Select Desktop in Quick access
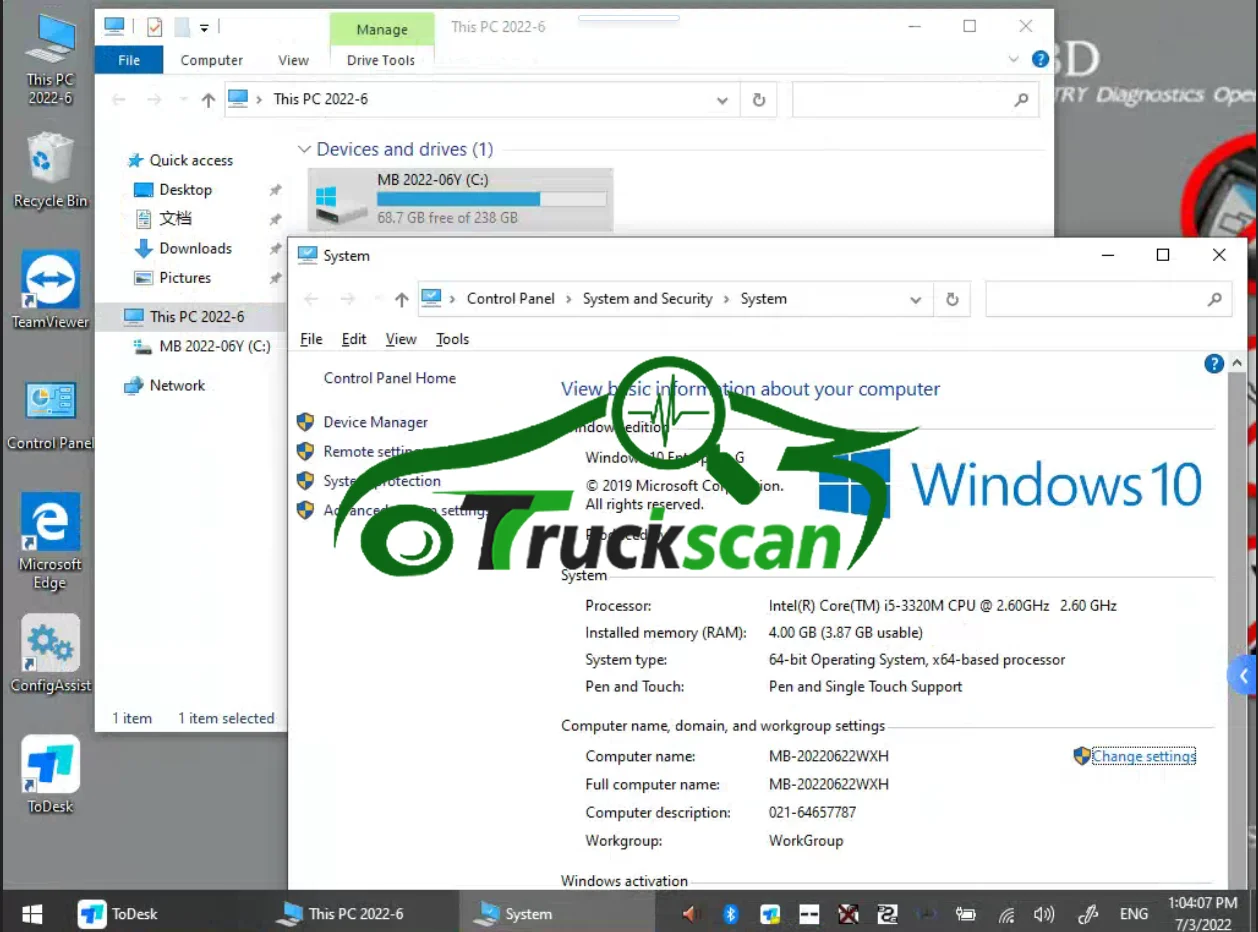 [185, 189]
